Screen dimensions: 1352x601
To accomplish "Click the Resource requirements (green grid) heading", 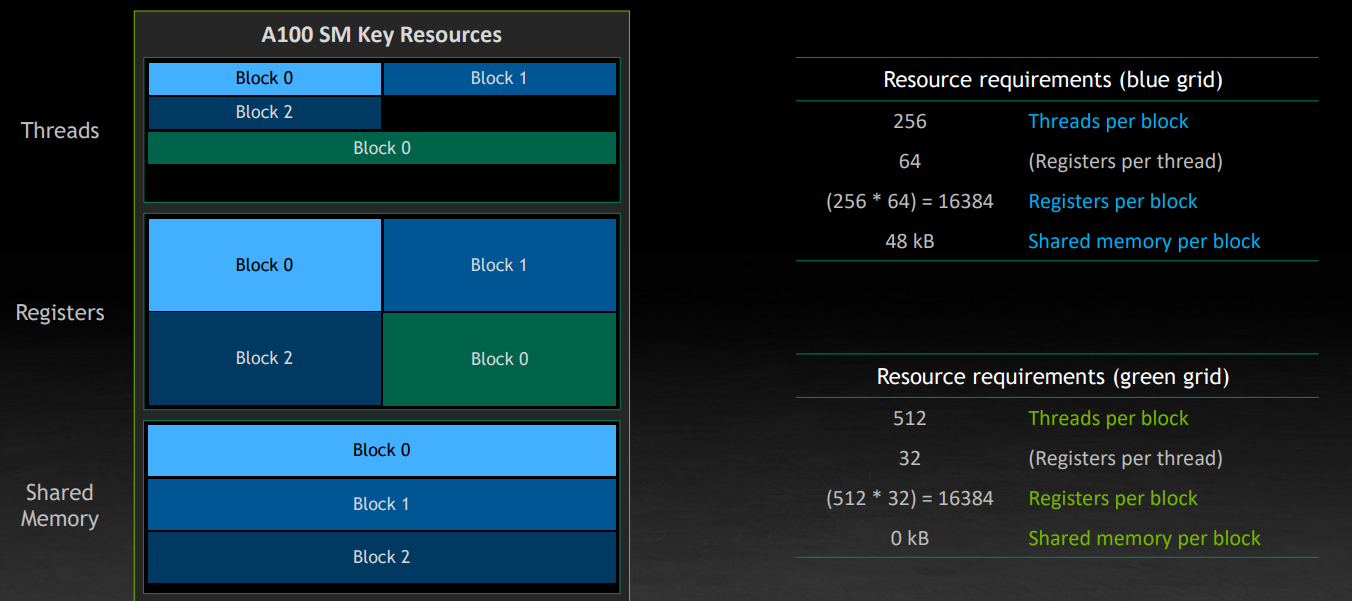I will [1053, 377].
